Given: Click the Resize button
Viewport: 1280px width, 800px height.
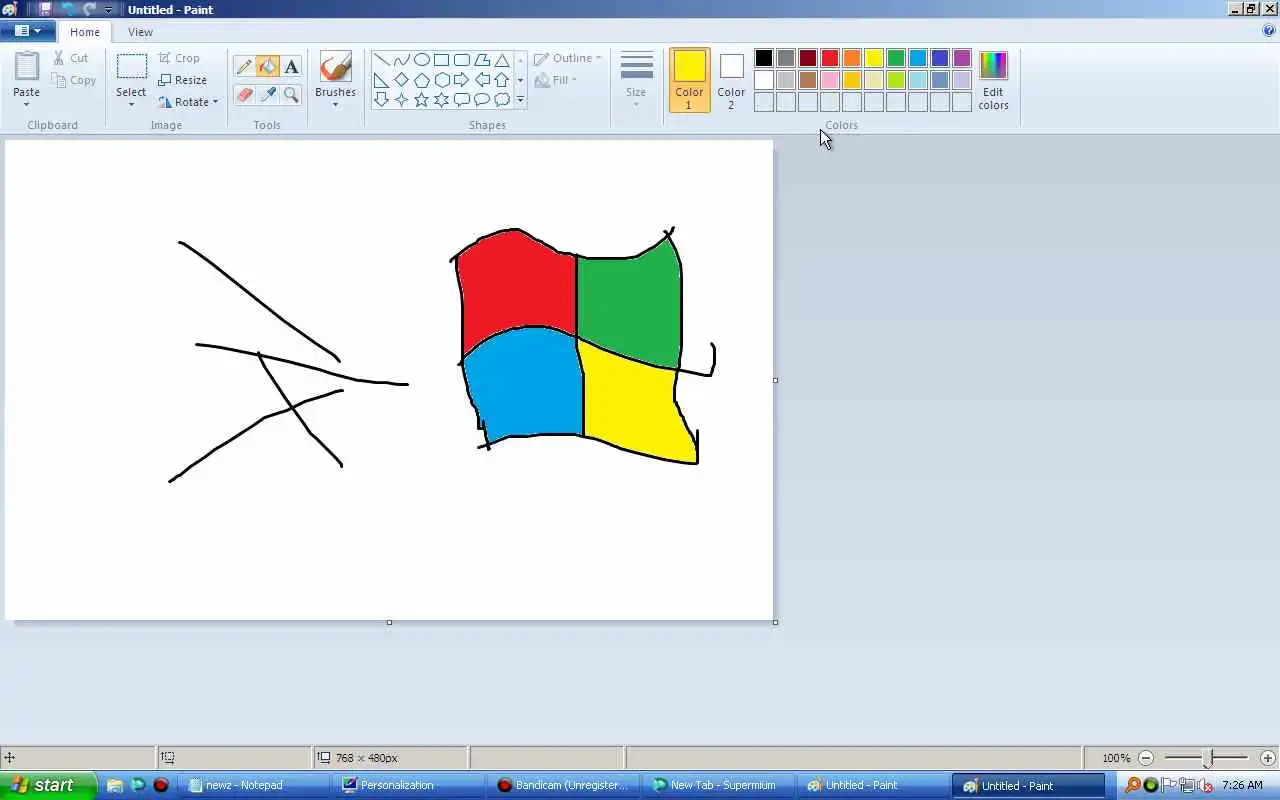Looking at the screenshot, I should click(x=183, y=80).
